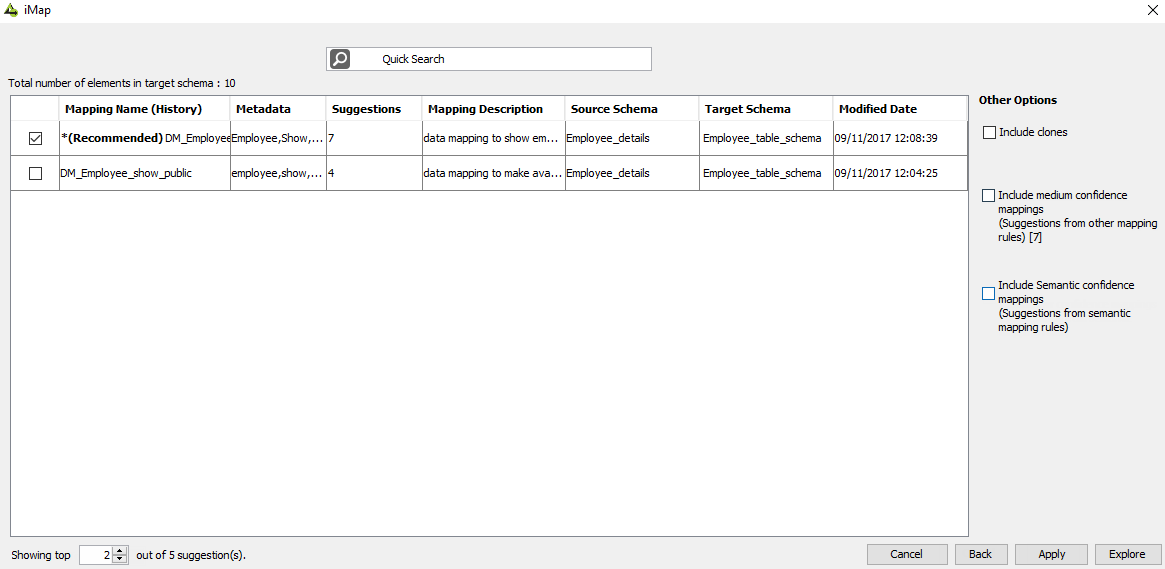Click the Apply button
The height and width of the screenshot is (569, 1165).
point(1051,554)
